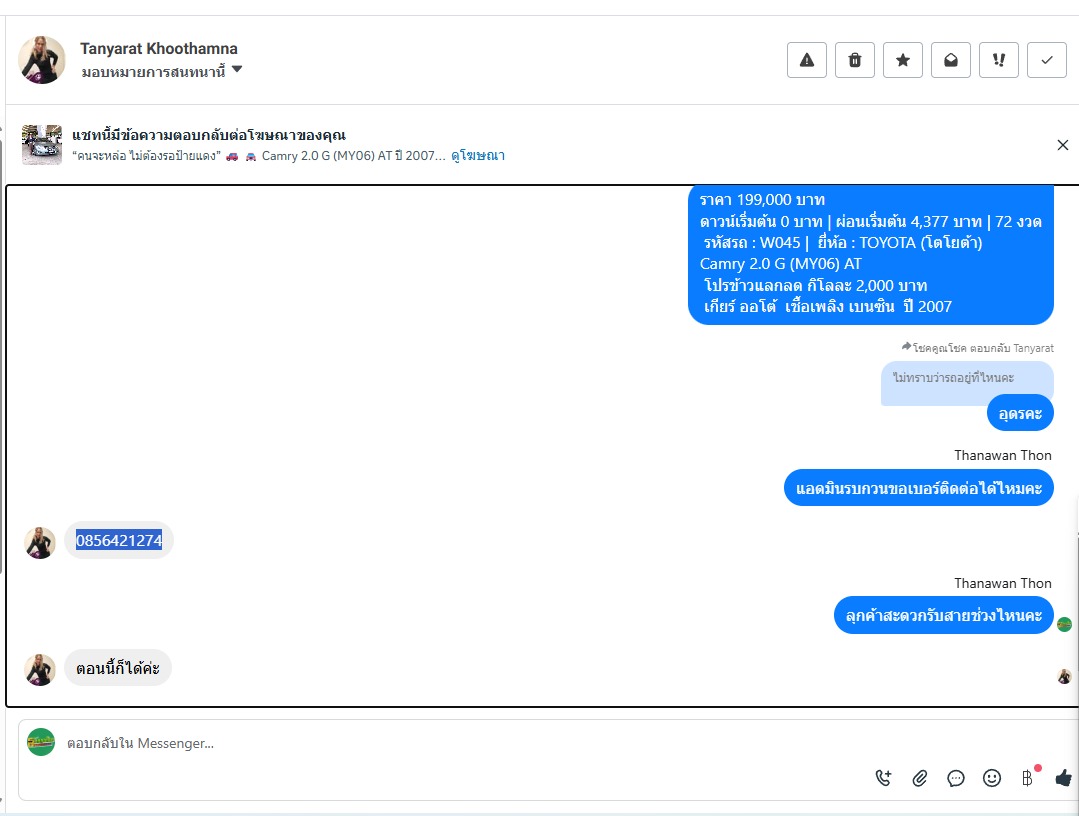Open the Baht payment request icon

[1027, 778]
